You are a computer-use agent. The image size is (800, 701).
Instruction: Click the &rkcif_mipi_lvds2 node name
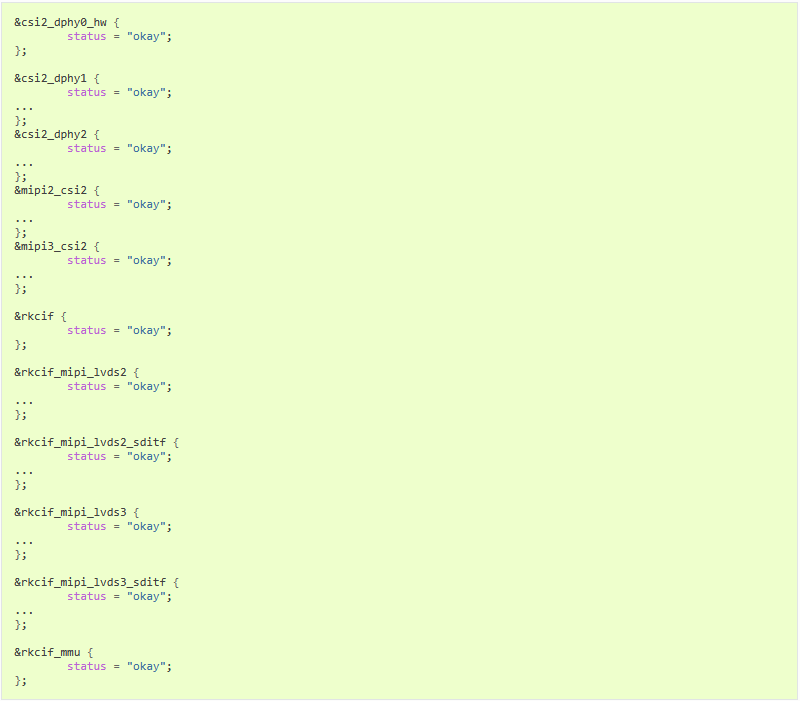tap(70, 372)
